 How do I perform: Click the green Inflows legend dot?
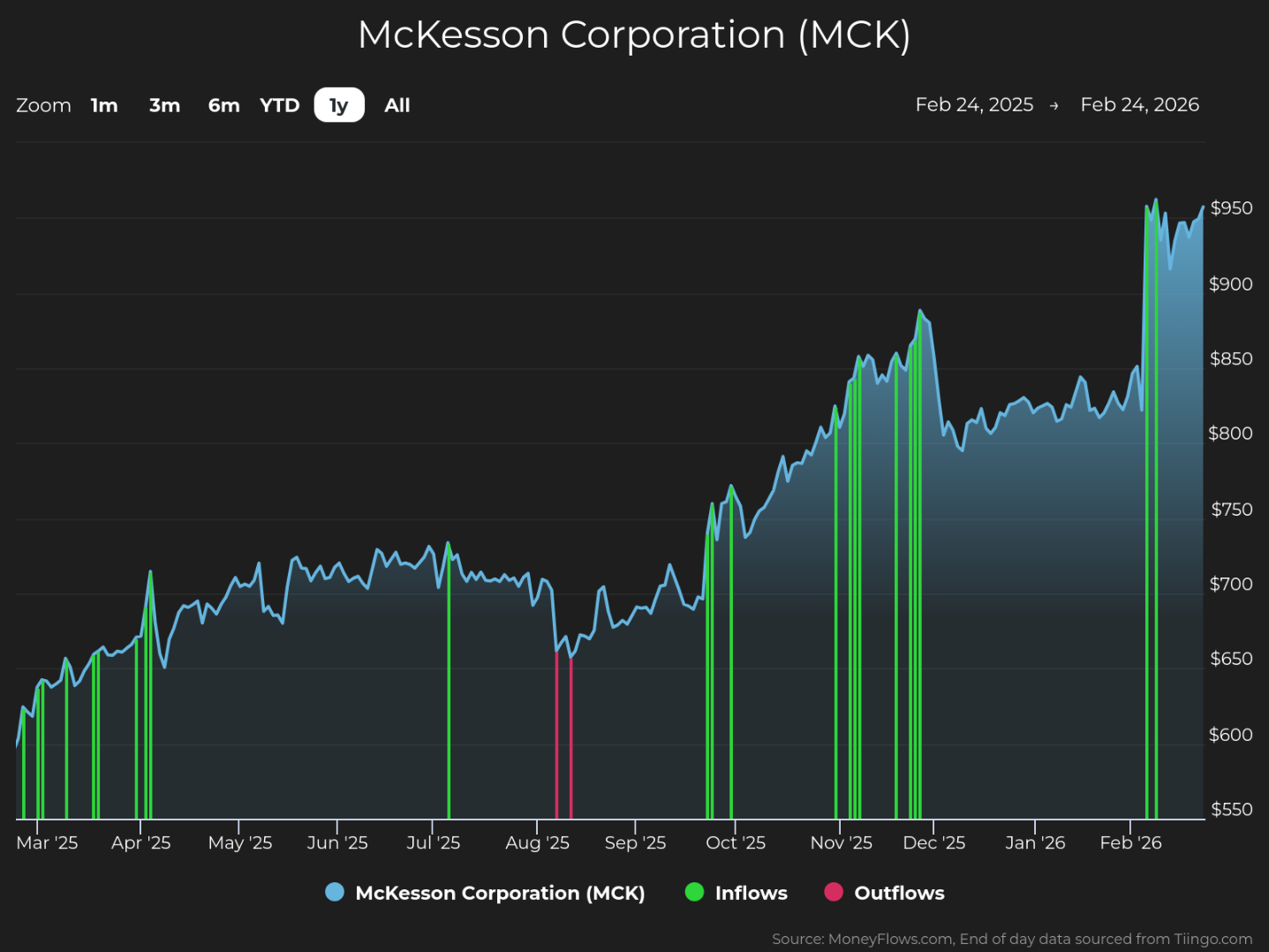pos(695,892)
